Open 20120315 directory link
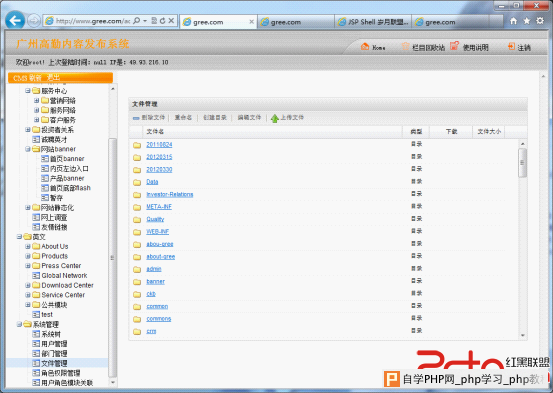553x393 pixels. (159, 157)
